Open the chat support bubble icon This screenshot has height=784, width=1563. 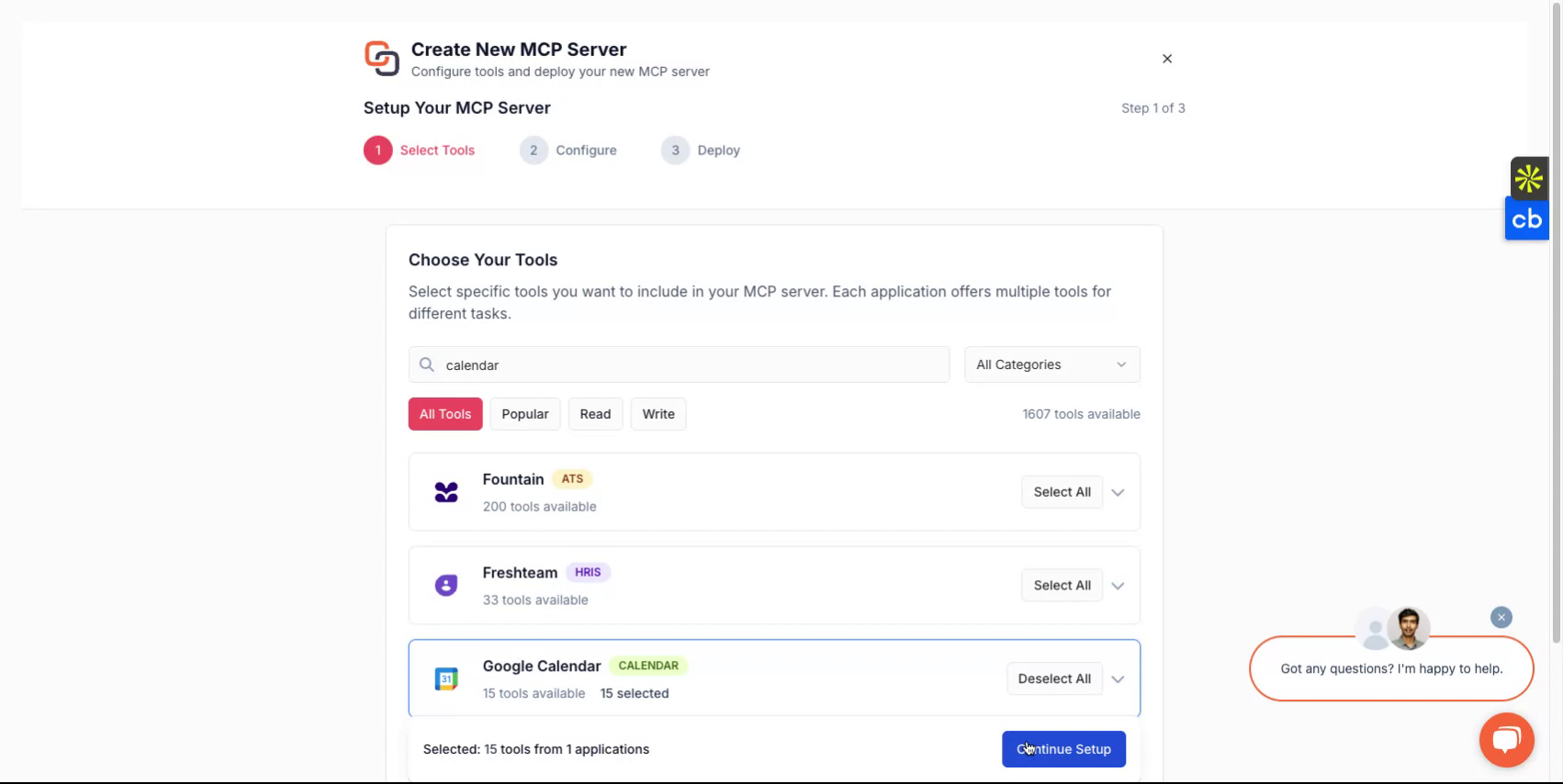(1506, 740)
